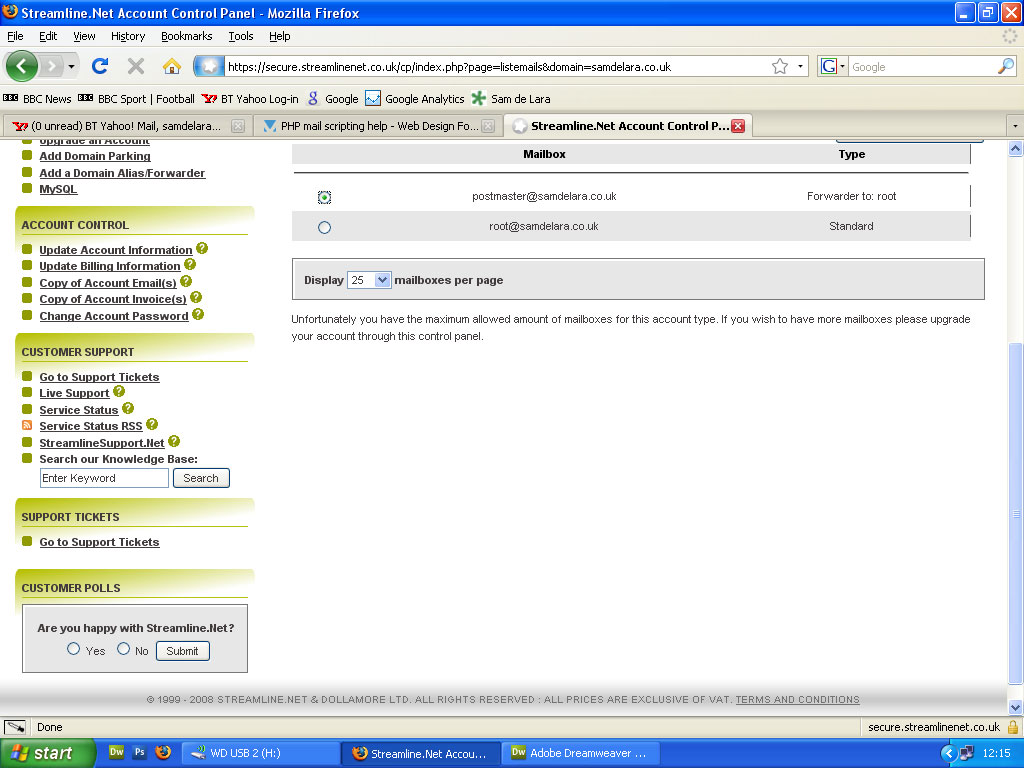Open BBC Sport Football bookmark
Screen dimensions: 1024x768
[x=136, y=99]
